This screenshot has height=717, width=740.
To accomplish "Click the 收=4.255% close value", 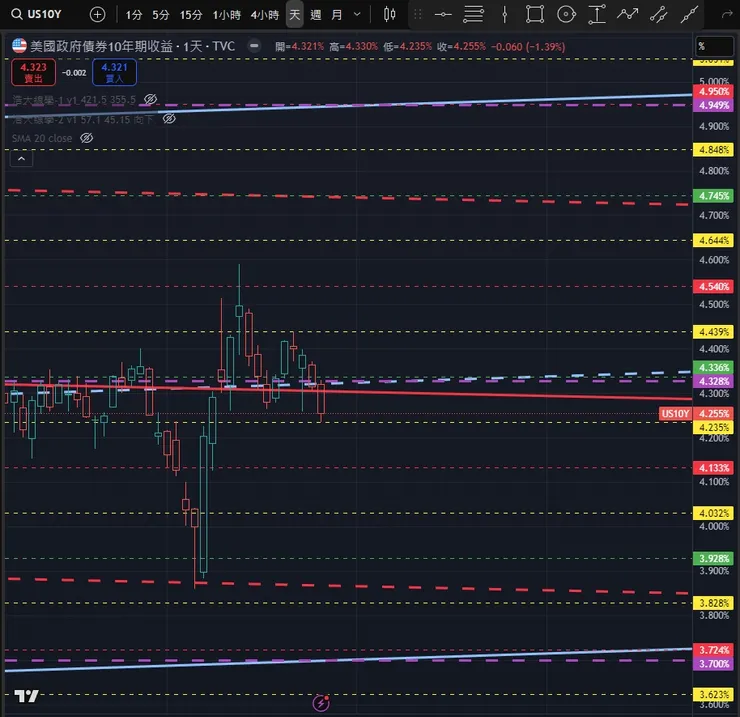I will pyautogui.click(x=461, y=46).
